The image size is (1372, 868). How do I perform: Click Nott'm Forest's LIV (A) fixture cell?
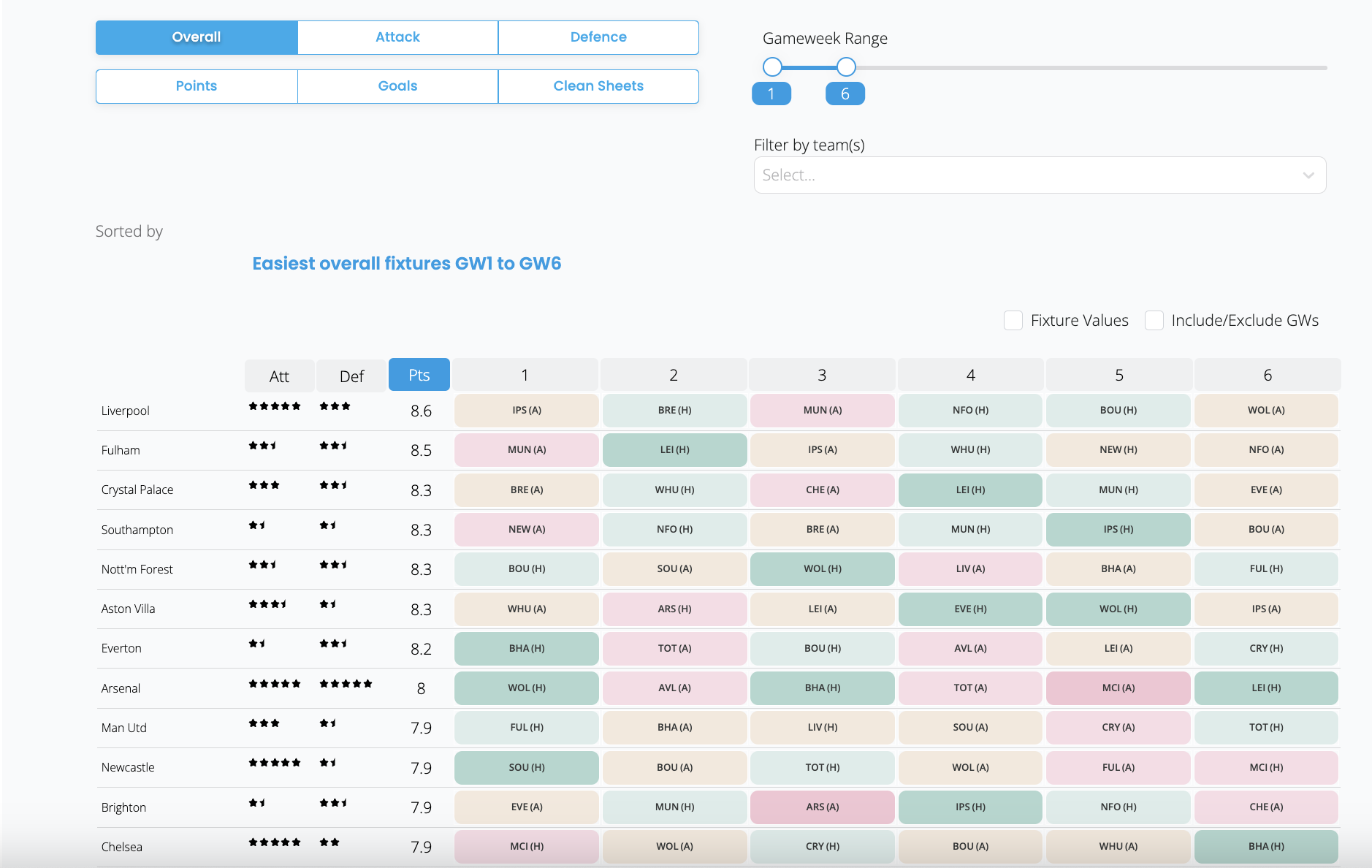pos(971,569)
